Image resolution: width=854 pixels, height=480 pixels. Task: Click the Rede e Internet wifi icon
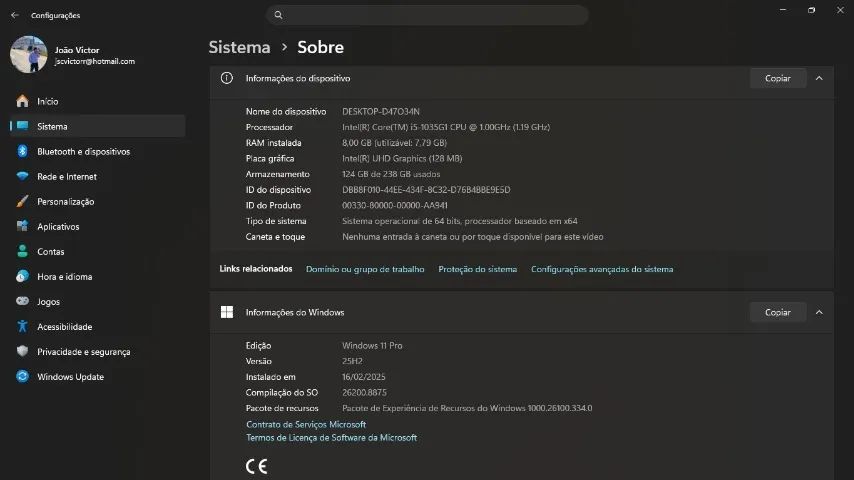pyautogui.click(x=22, y=176)
